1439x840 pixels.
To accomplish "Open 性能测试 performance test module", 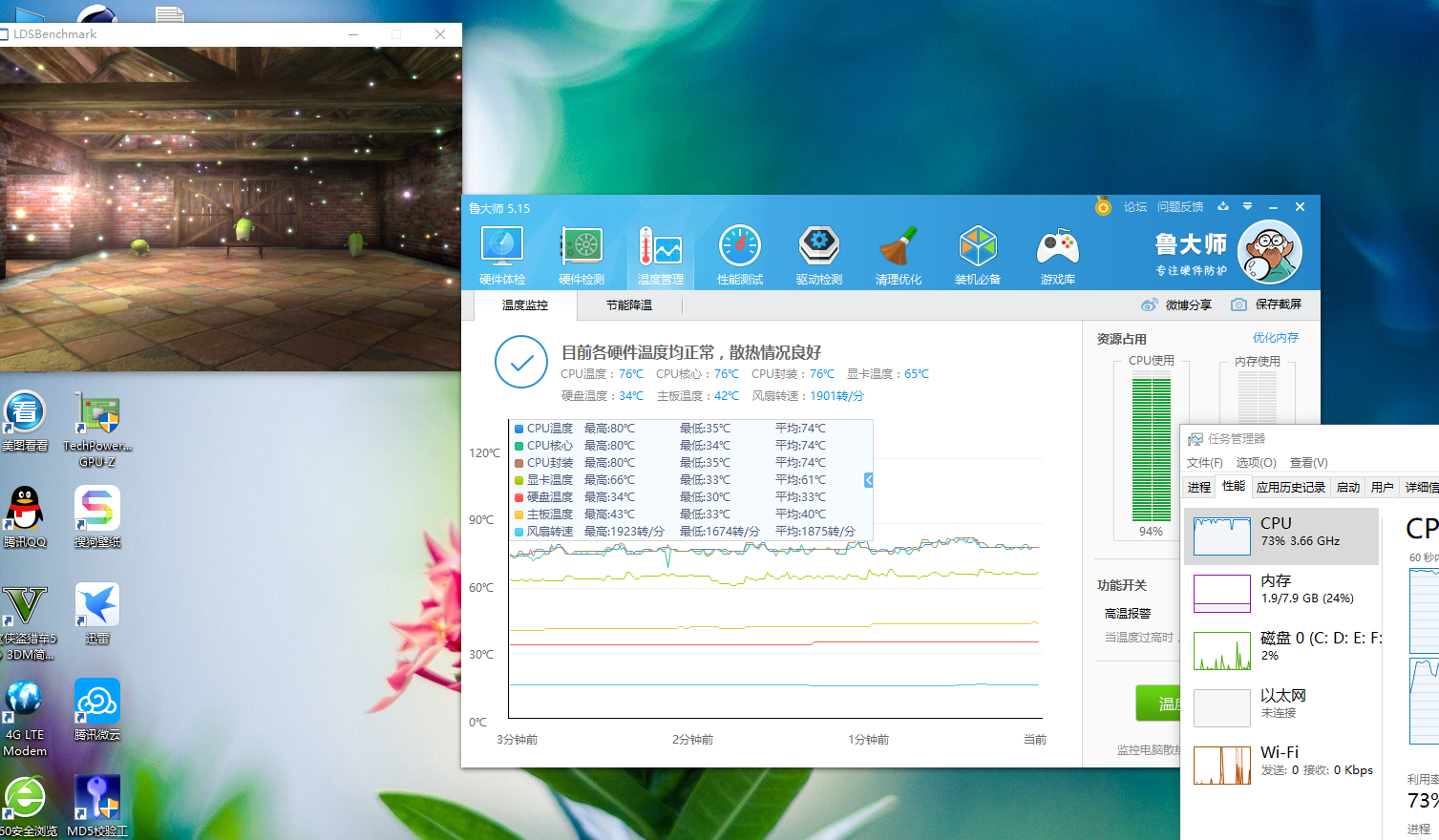I will click(x=740, y=256).
